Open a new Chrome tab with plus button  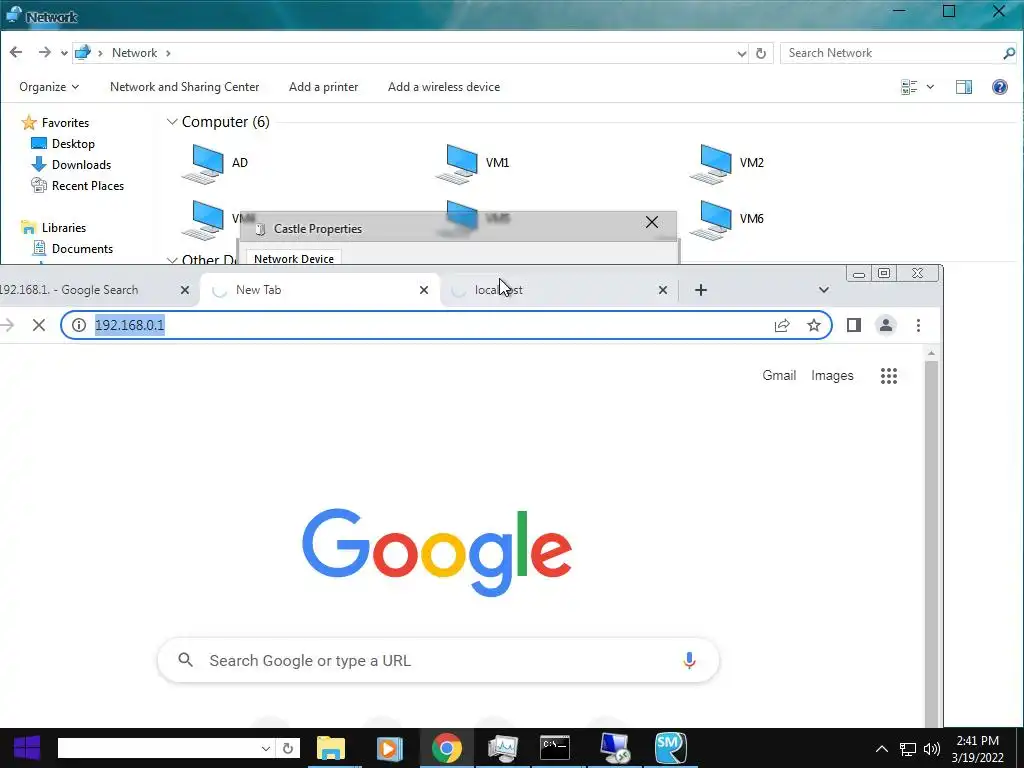(x=701, y=290)
